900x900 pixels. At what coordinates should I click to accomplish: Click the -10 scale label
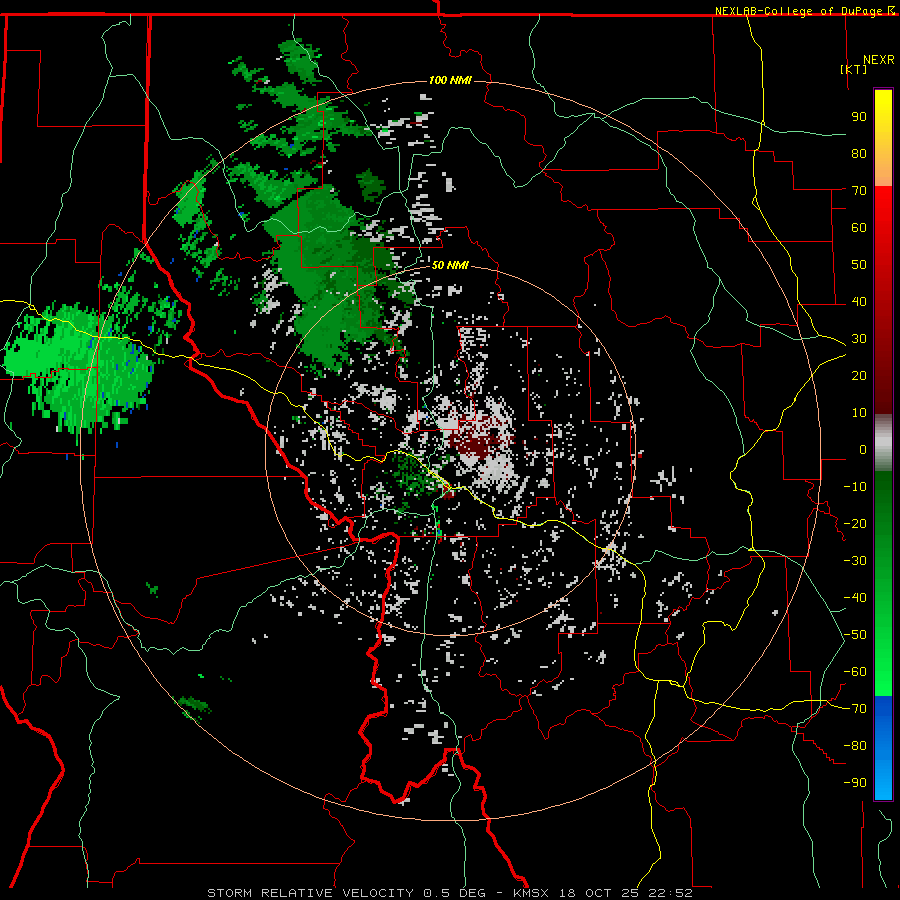pyautogui.click(x=855, y=487)
